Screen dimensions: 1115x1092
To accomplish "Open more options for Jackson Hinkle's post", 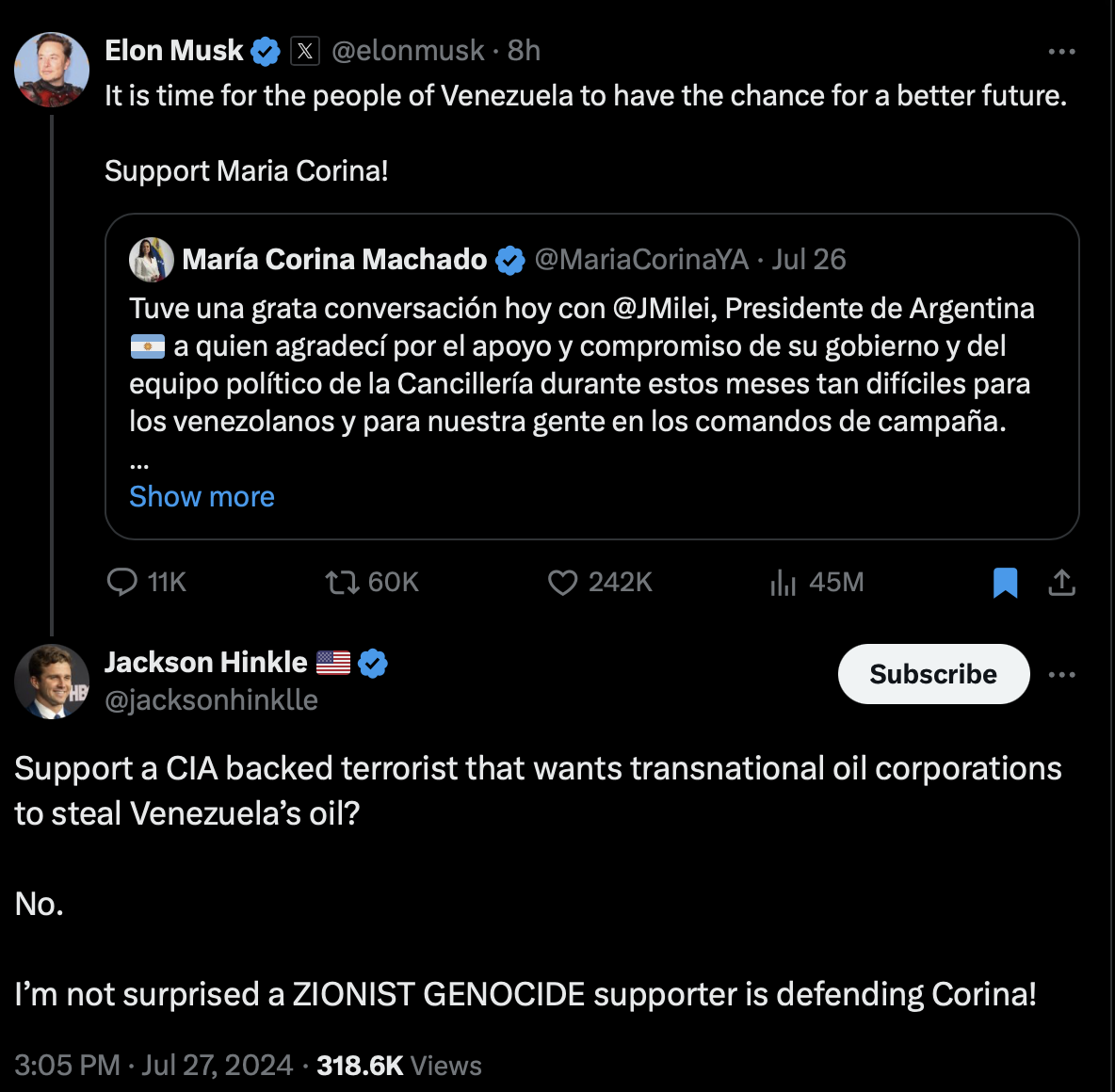I will (1061, 675).
